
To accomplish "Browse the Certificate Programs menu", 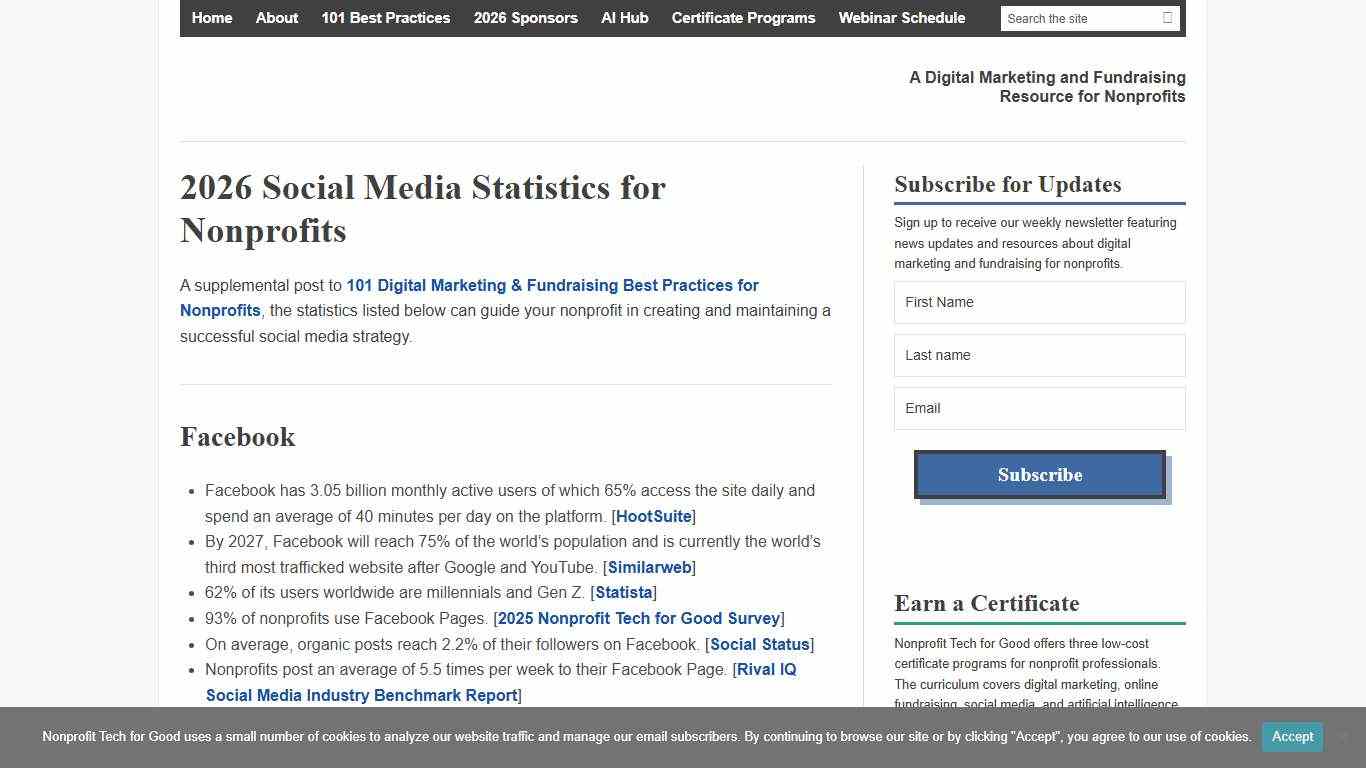I will coord(743,18).
